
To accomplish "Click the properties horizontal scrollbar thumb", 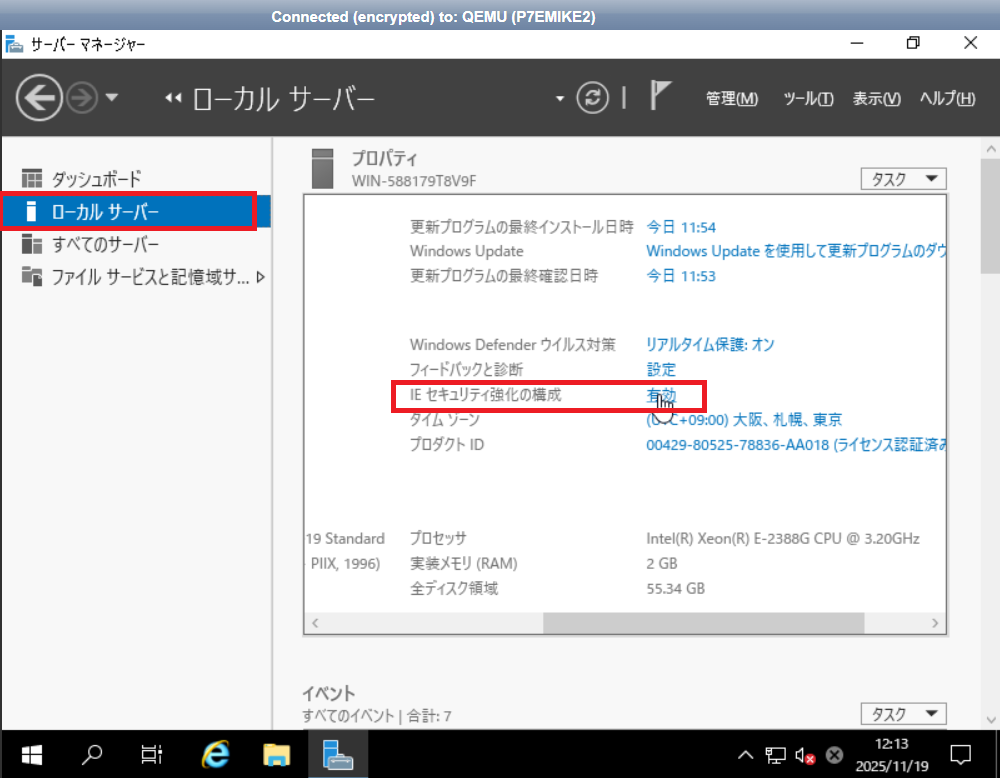I will point(703,622).
